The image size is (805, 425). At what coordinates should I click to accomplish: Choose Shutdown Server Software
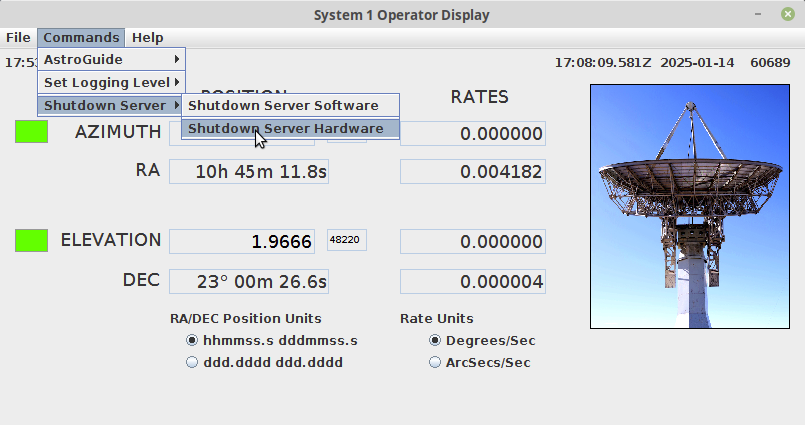click(283, 105)
